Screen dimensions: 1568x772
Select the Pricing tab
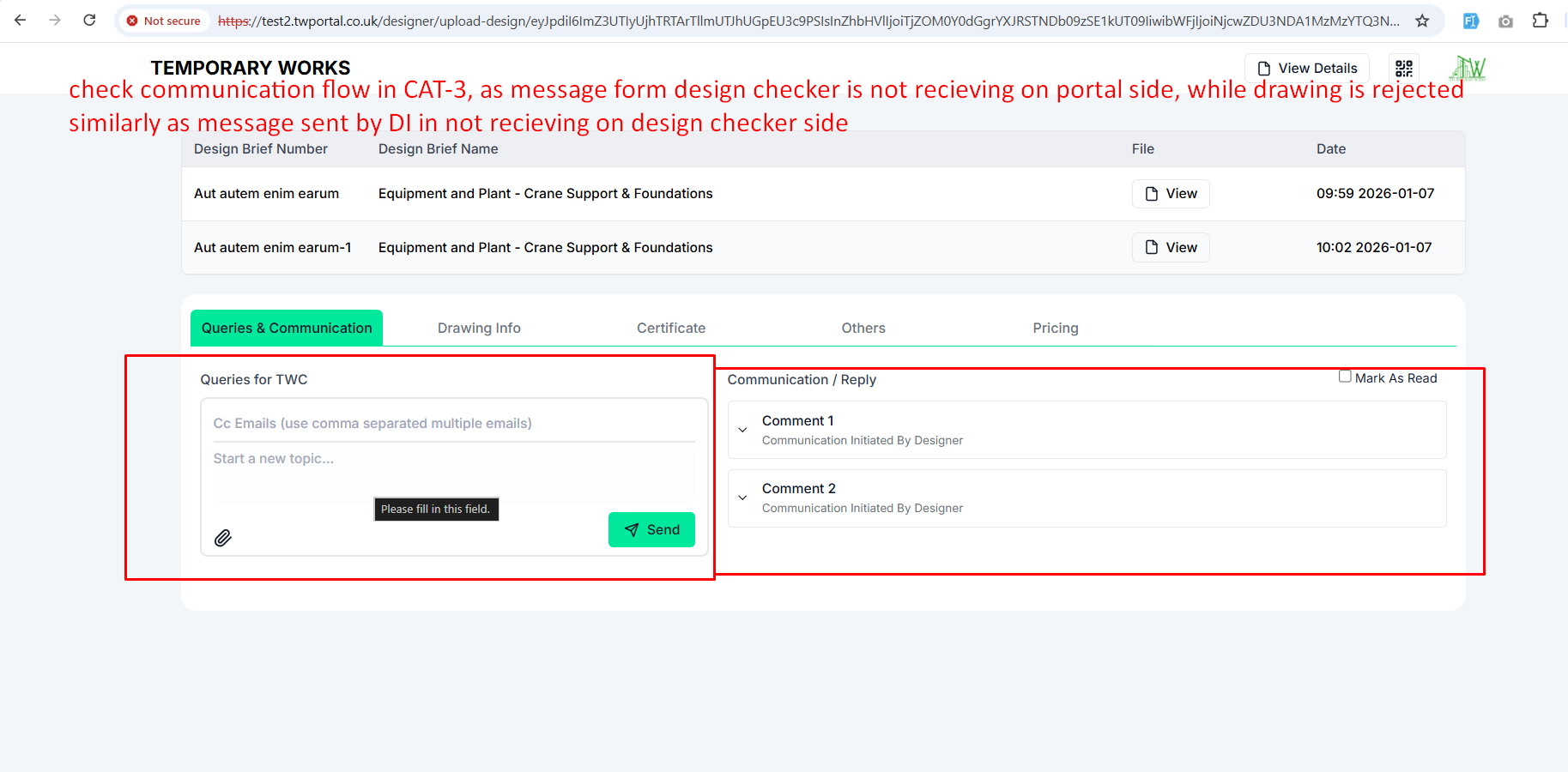(x=1056, y=329)
